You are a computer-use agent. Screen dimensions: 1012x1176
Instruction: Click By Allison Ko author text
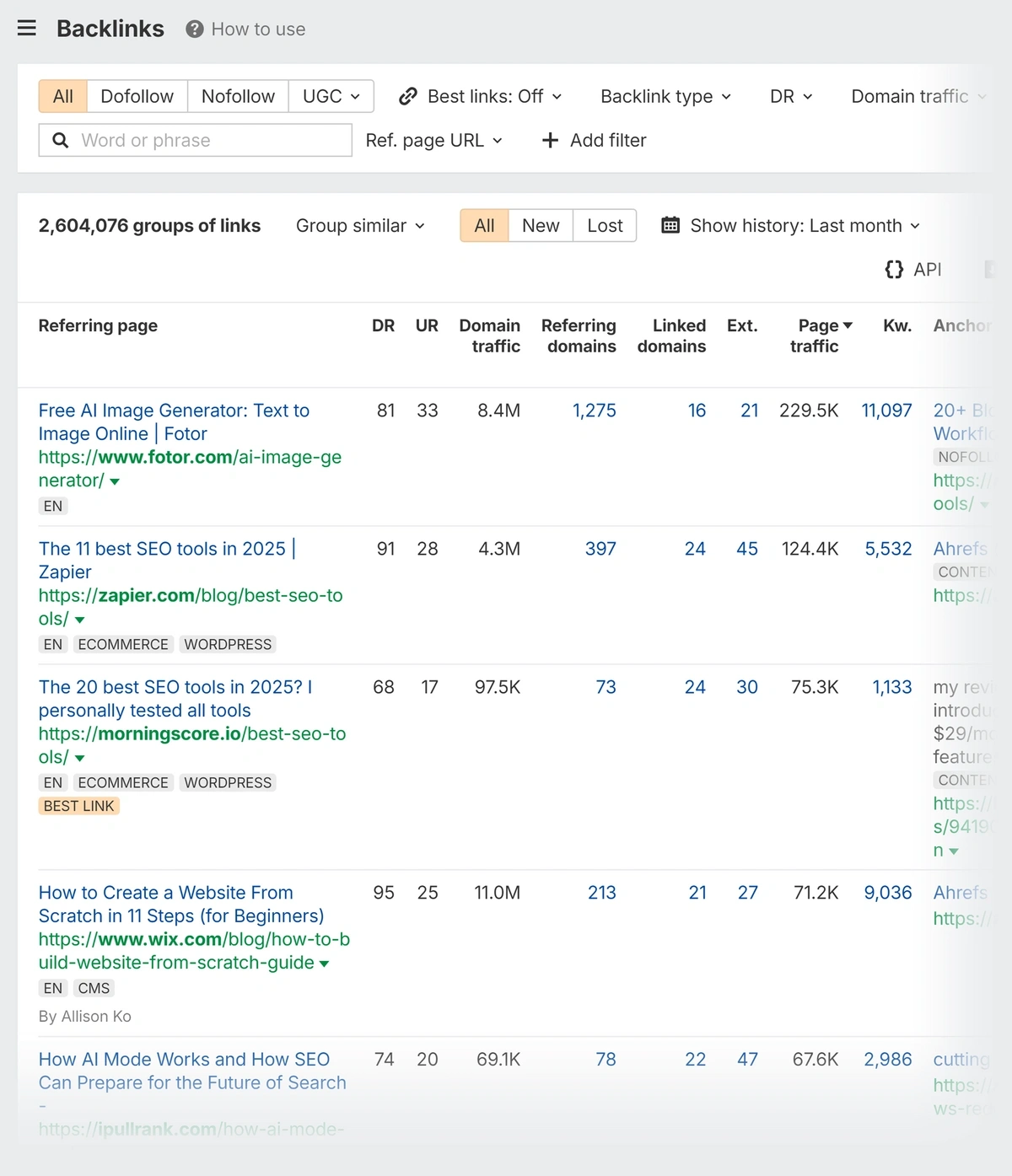pyautogui.click(x=84, y=1017)
